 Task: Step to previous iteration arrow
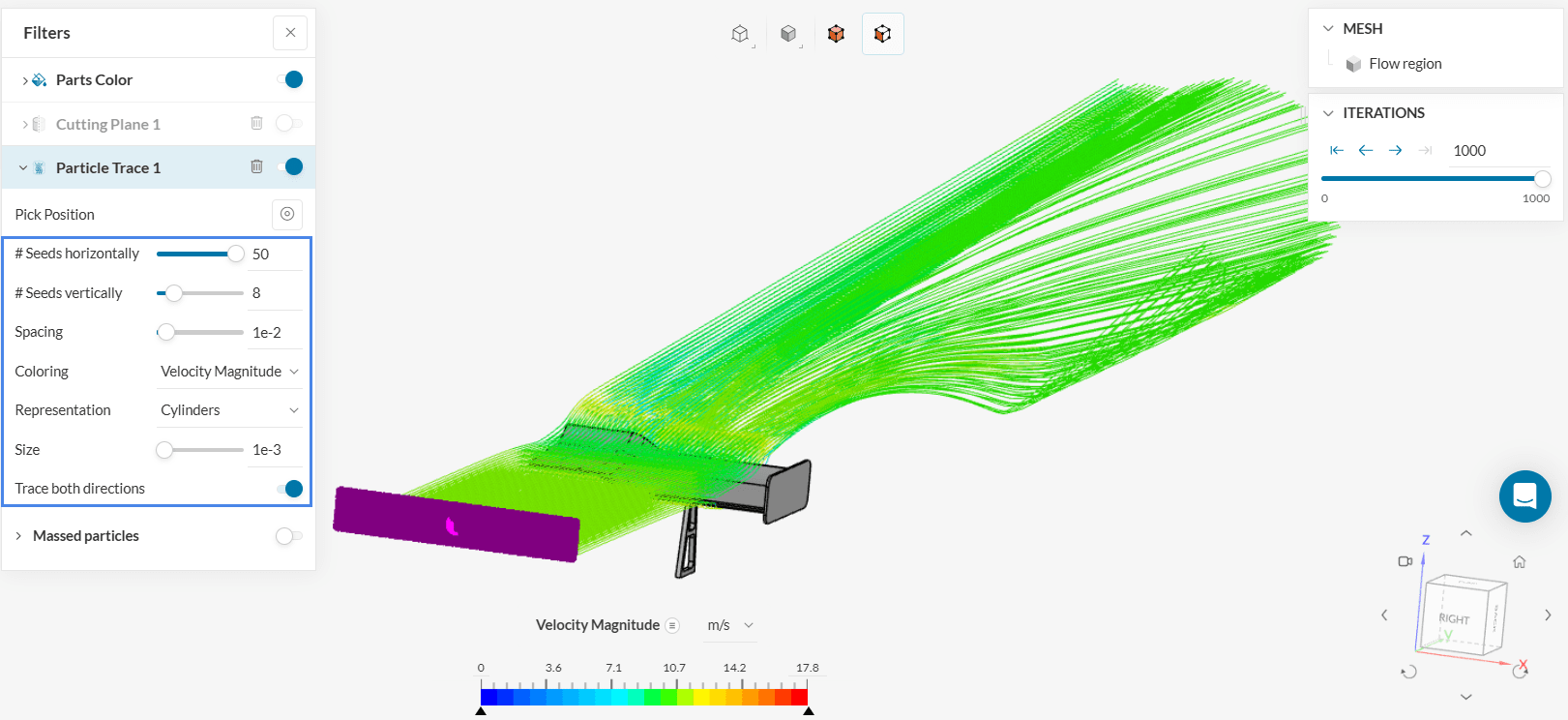[1366, 150]
